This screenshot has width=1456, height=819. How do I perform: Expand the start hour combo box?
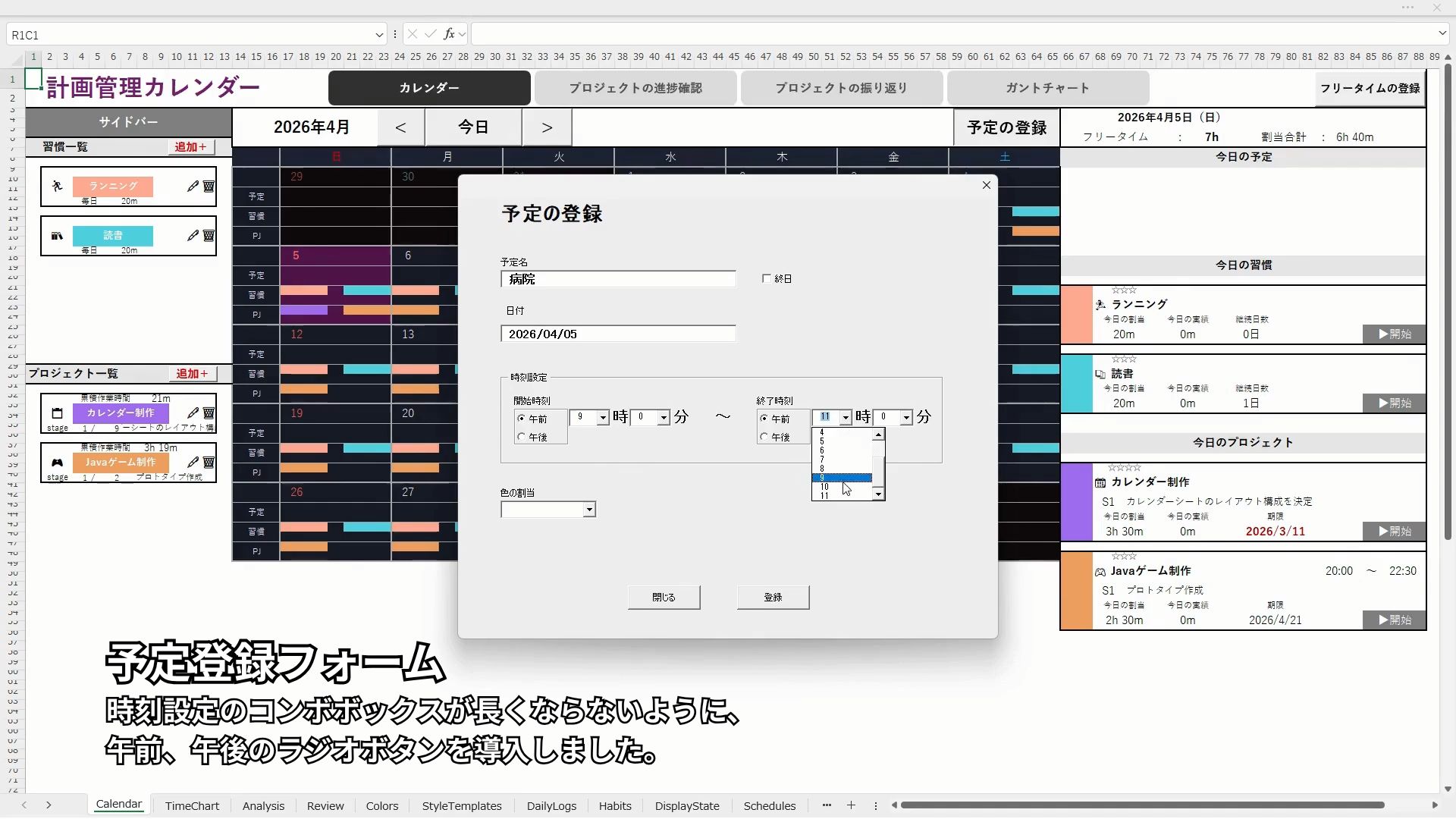pyautogui.click(x=603, y=418)
